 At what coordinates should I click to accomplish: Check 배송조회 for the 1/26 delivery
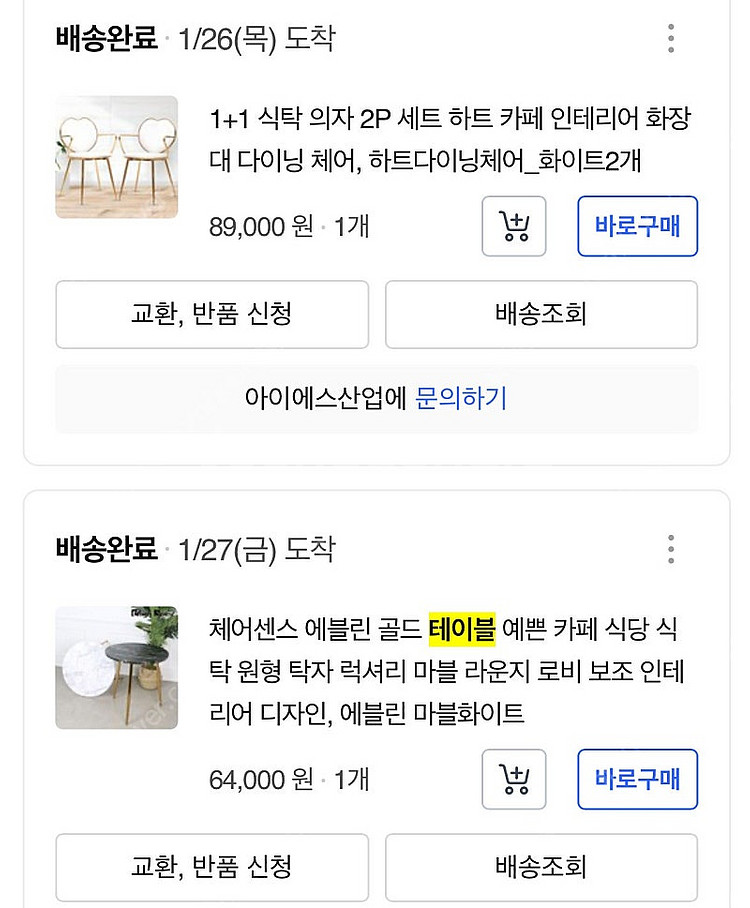541,314
